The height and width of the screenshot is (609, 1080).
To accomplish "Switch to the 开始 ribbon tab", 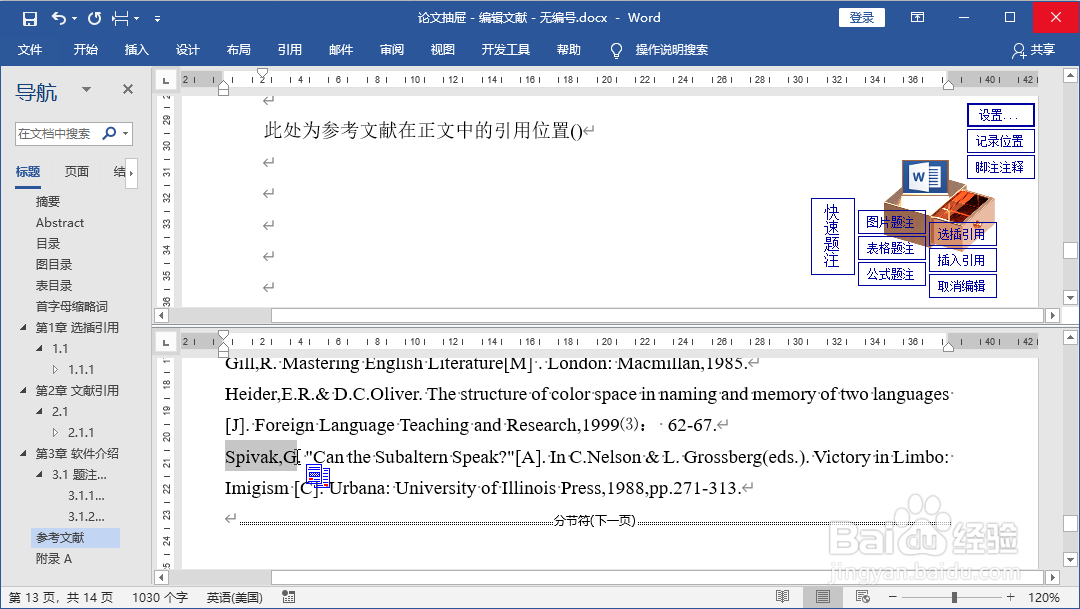I will [85, 50].
